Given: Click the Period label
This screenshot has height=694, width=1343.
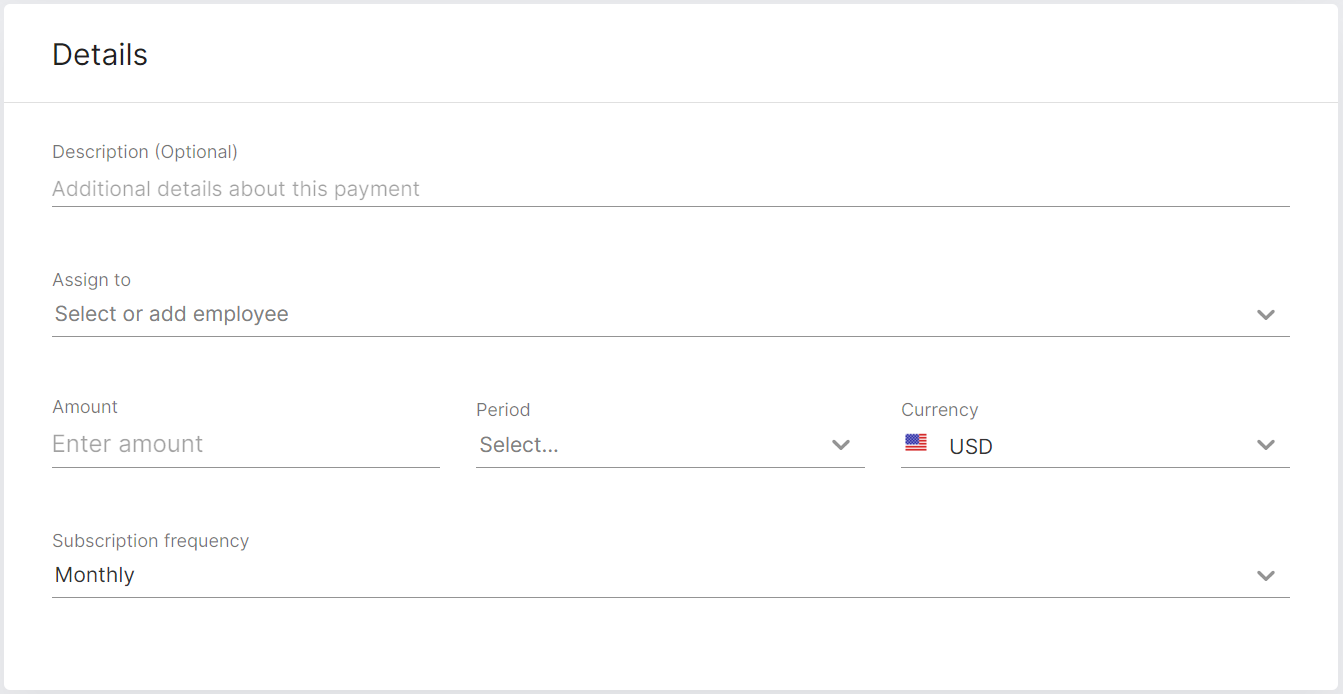Looking at the screenshot, I should [x=503, y=410].
